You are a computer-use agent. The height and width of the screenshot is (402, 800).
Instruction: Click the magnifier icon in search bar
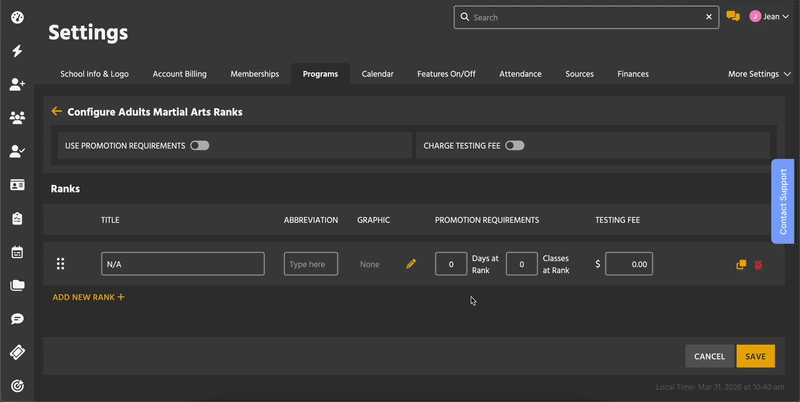coord(465,17)
